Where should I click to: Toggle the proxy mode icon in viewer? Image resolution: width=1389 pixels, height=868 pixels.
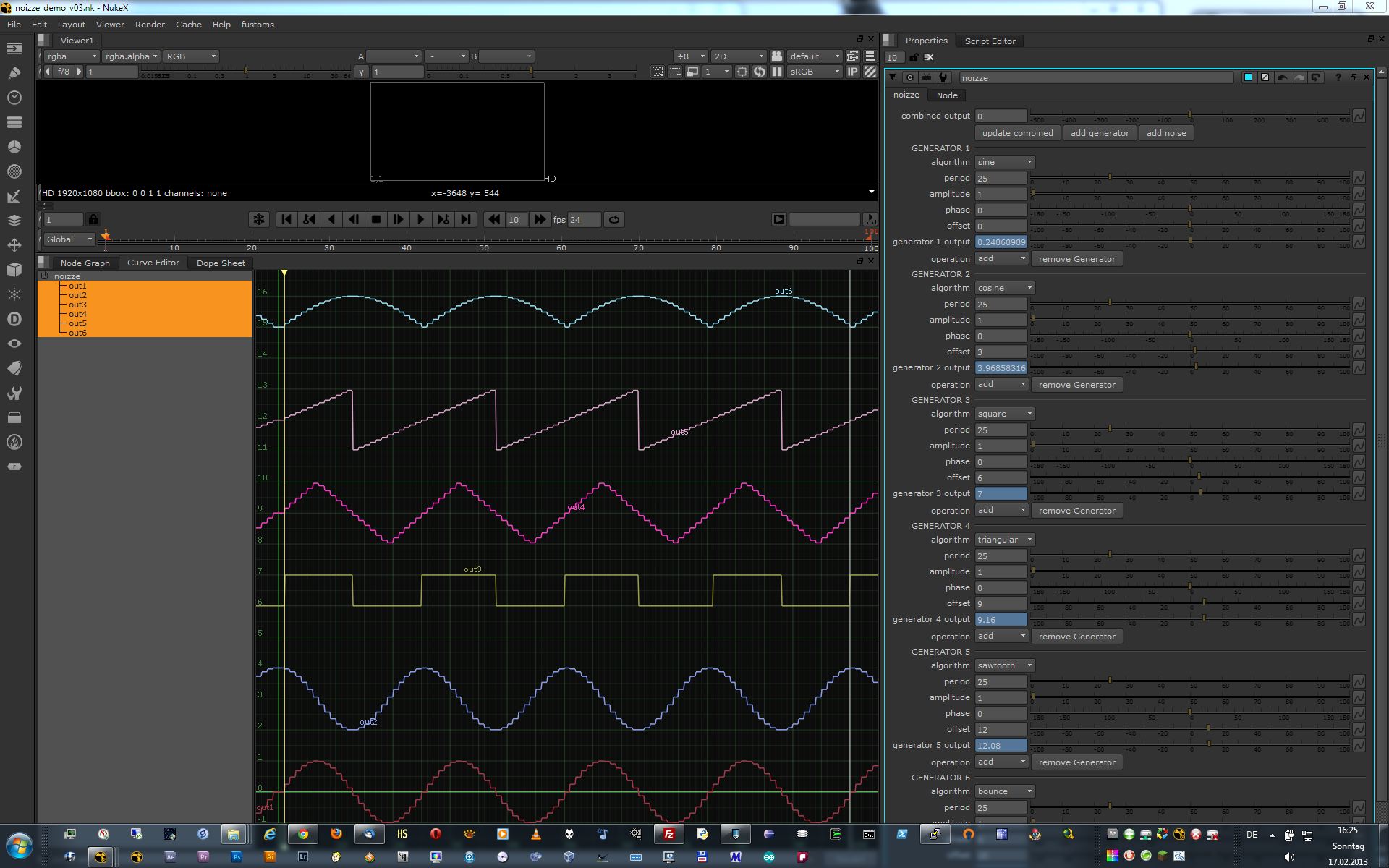692,72
